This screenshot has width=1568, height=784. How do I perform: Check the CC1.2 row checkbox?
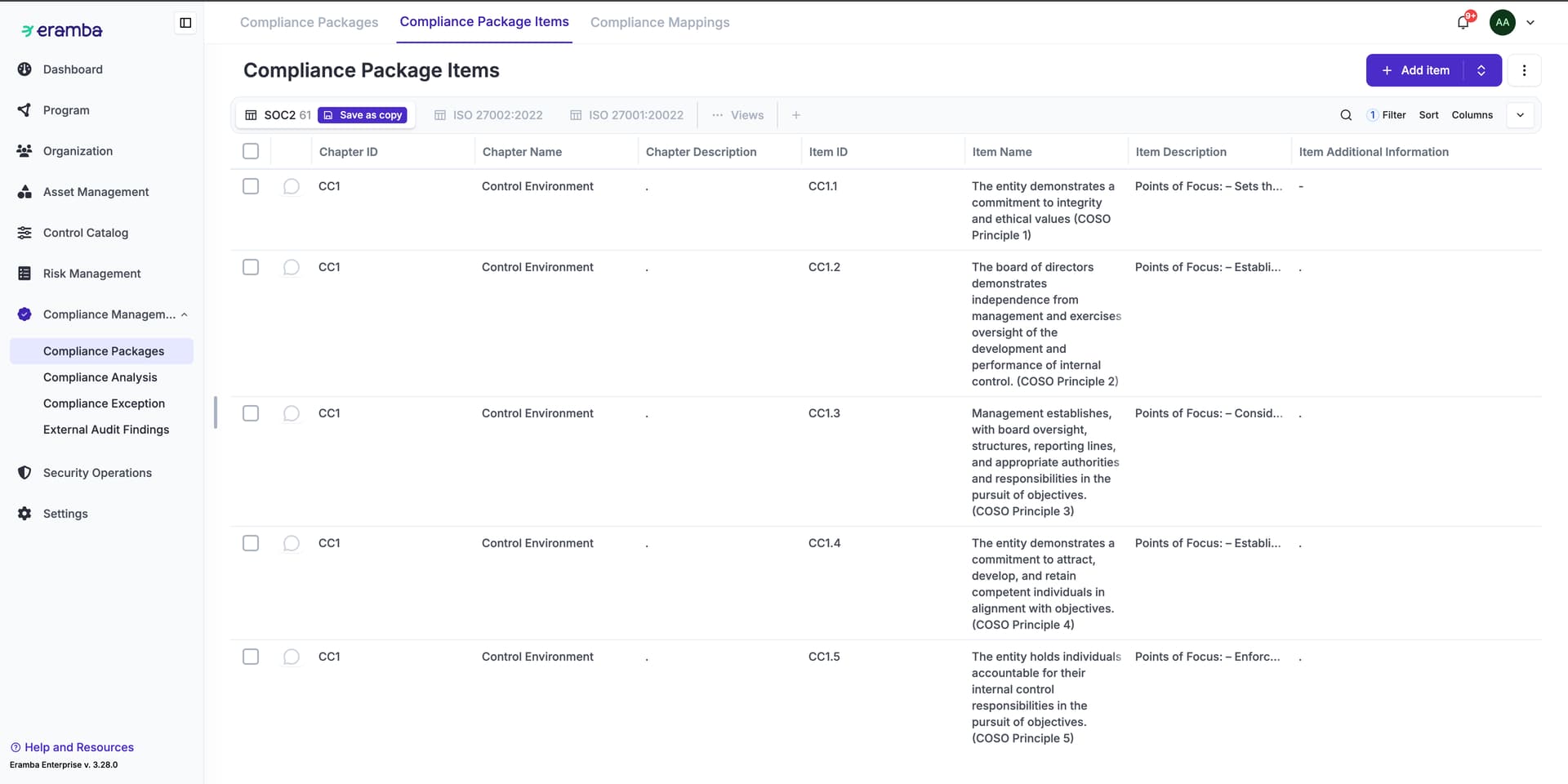coord(251,267)
